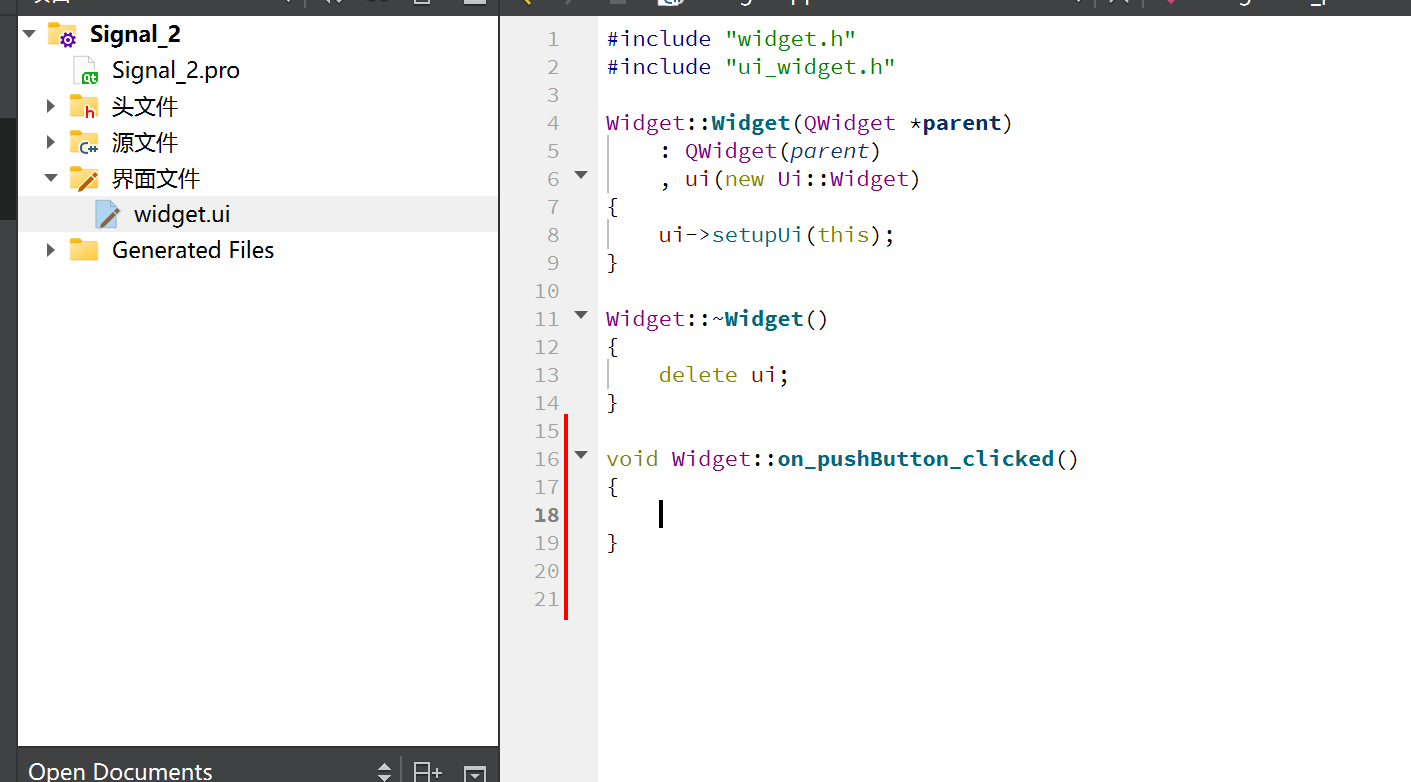This screenshot has width=1411, height=782.
Task: Collapse the Signal_2 project root node
Action: pos(29,34)
